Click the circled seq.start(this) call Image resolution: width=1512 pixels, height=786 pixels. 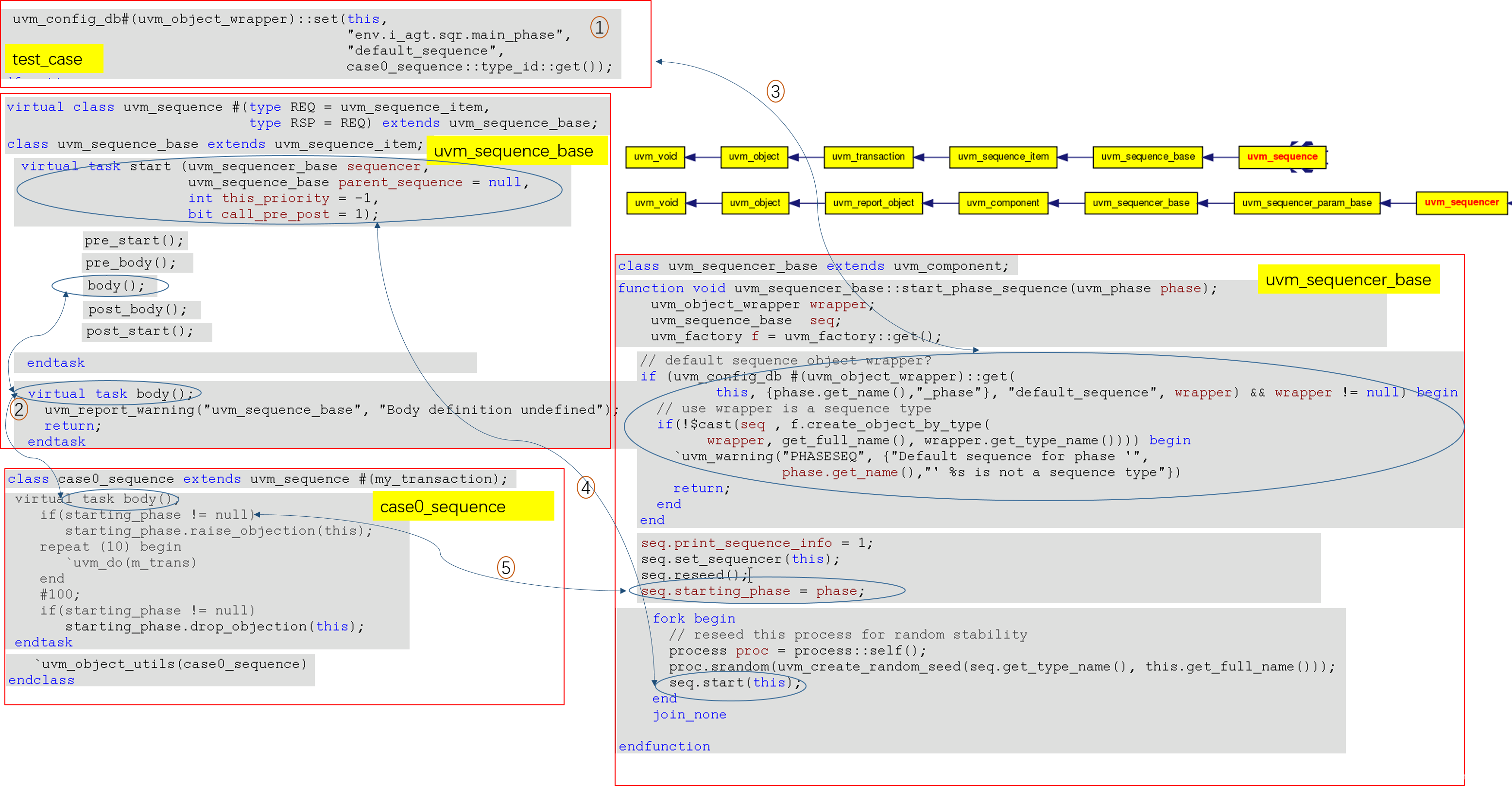(734, 682)
